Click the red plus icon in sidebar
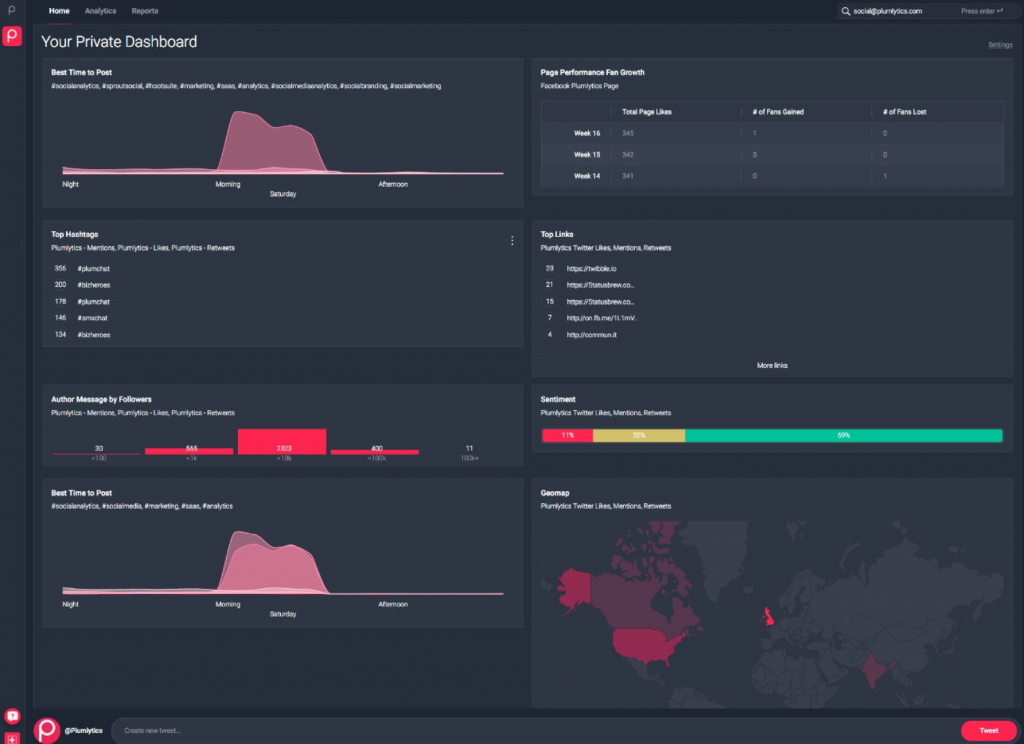Viewport: 1024px width, 744px height. click(x=12, y=738)
